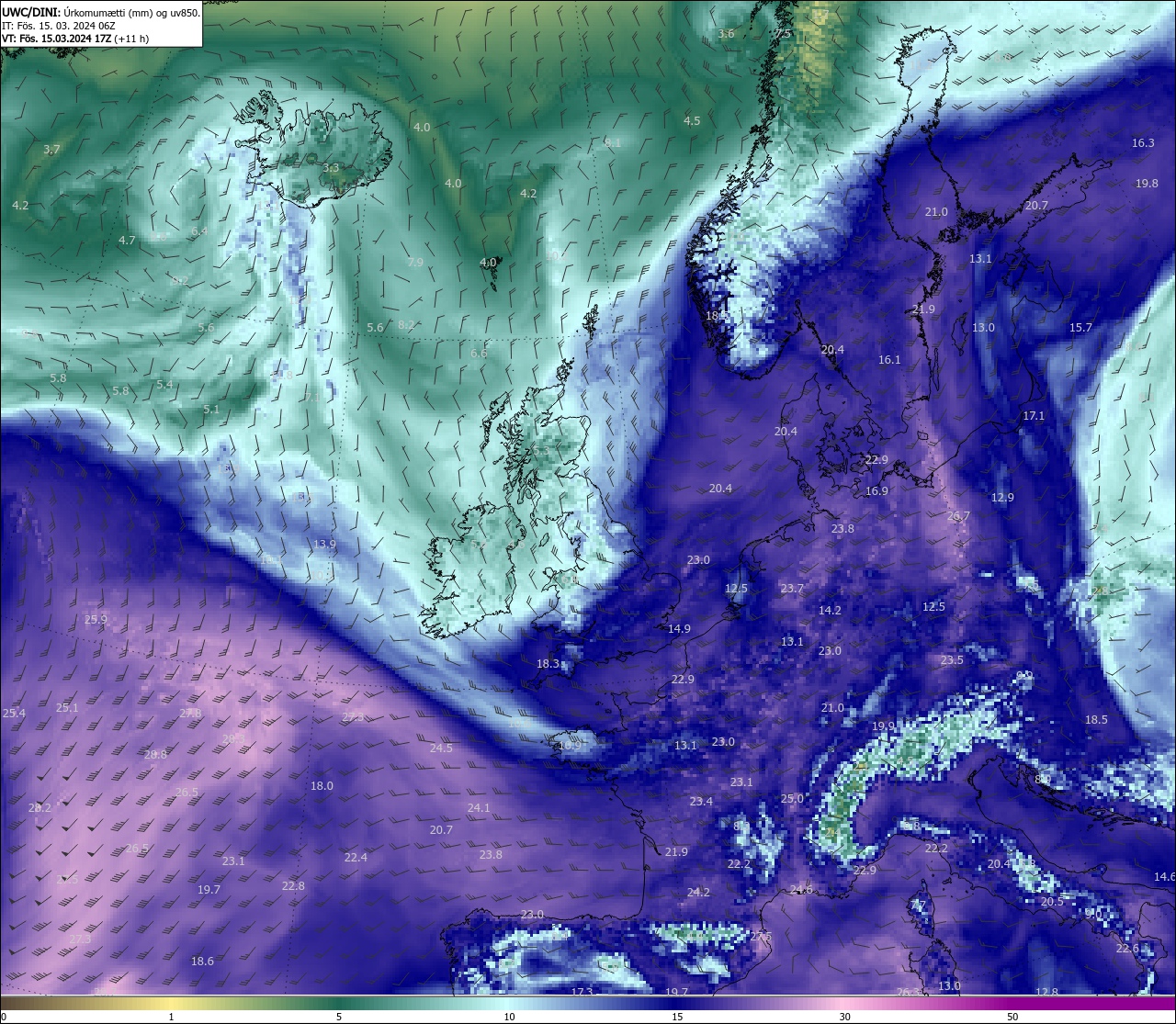1176x1024 pixels.
Task: Click the map value '3.7'
Action: (51, 150)
